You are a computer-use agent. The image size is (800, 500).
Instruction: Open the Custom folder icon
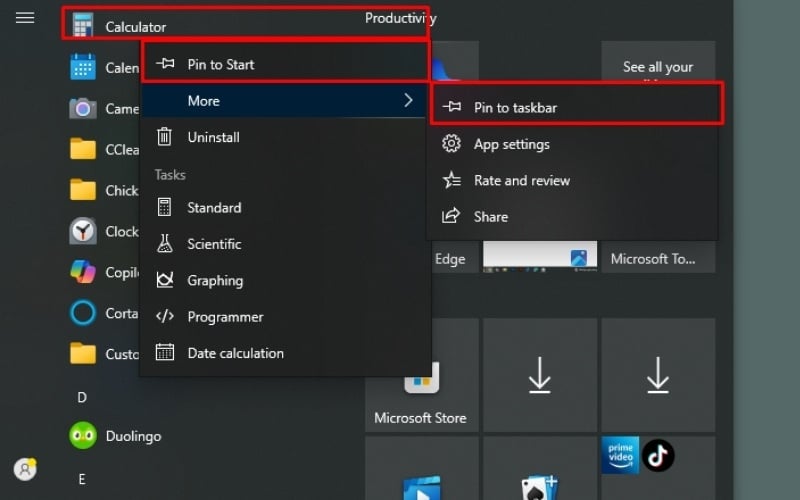[83, 354]
